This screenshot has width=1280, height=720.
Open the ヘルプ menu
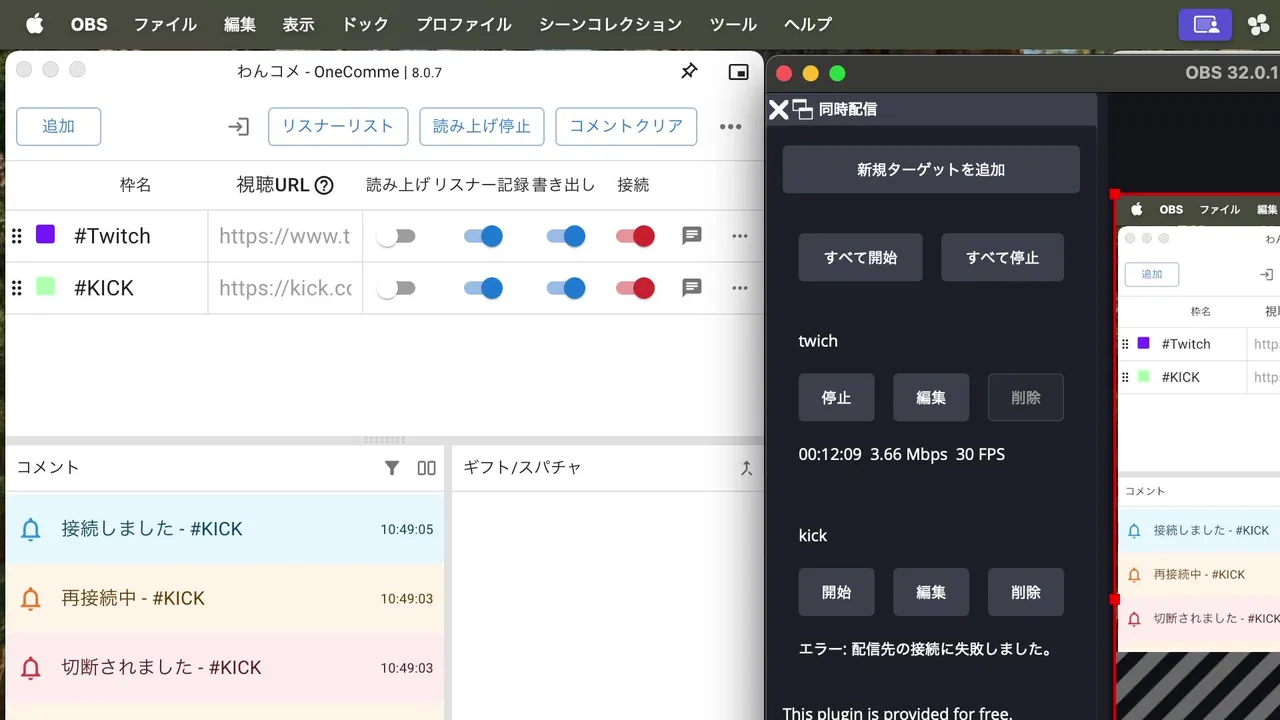(808, 24)
